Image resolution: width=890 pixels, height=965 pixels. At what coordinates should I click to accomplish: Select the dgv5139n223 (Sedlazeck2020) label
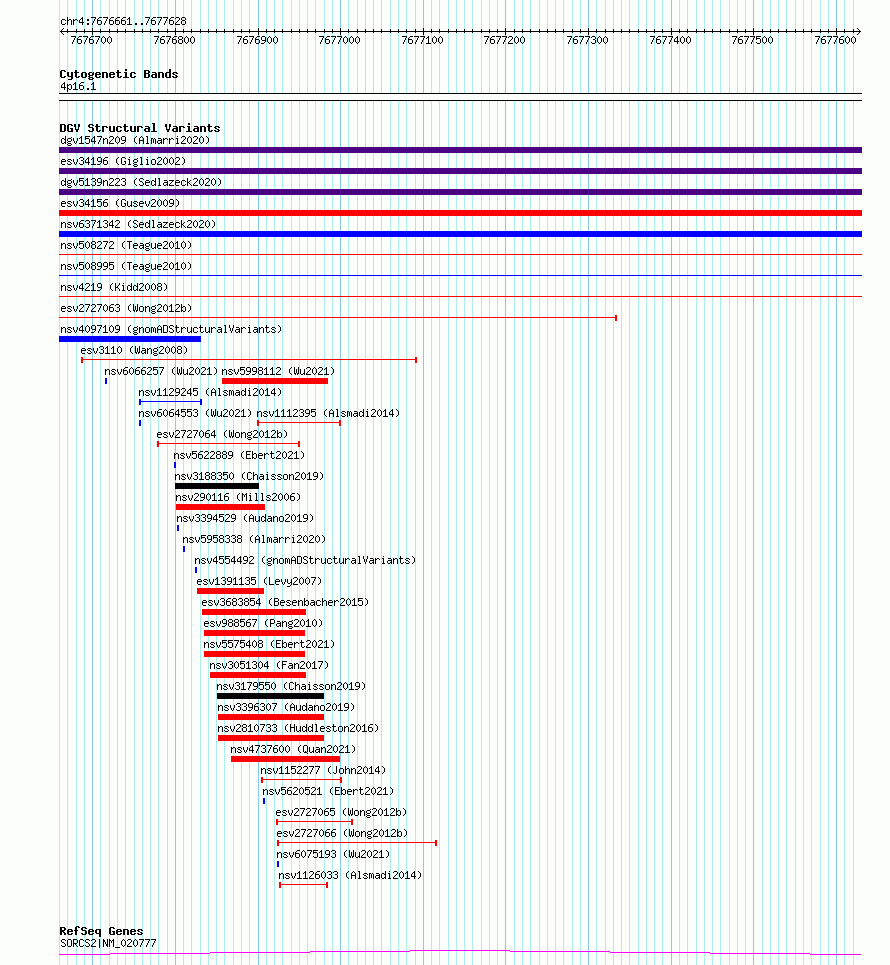click(x=141, y=182)
